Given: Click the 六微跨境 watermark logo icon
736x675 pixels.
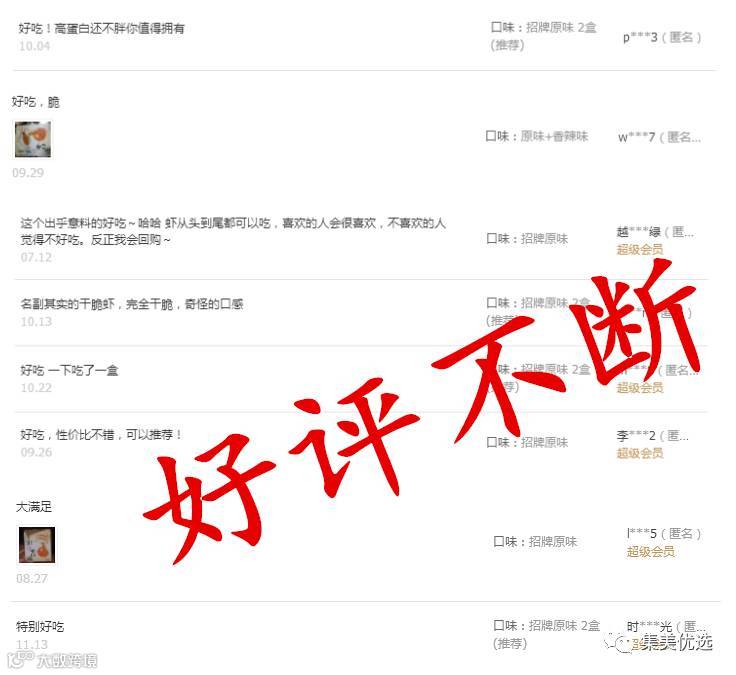Looking at the screenshot, I should pos(18,659).
